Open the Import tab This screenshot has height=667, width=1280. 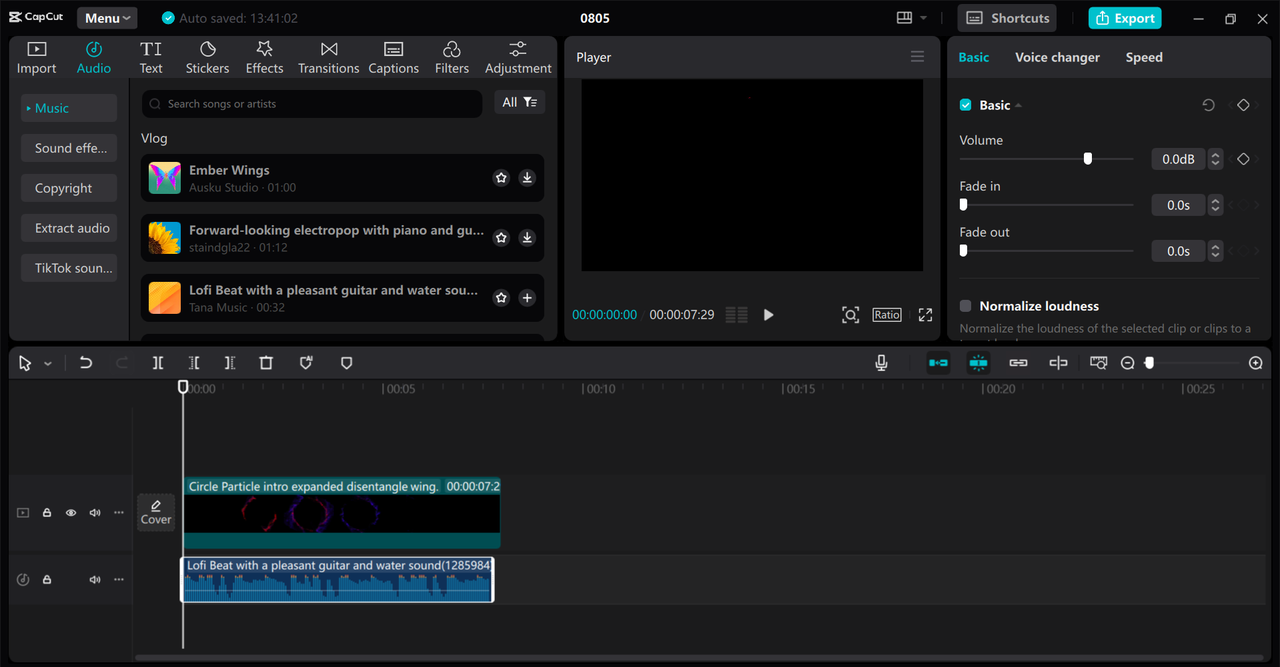pyautogui.click(x=36, y=58)
